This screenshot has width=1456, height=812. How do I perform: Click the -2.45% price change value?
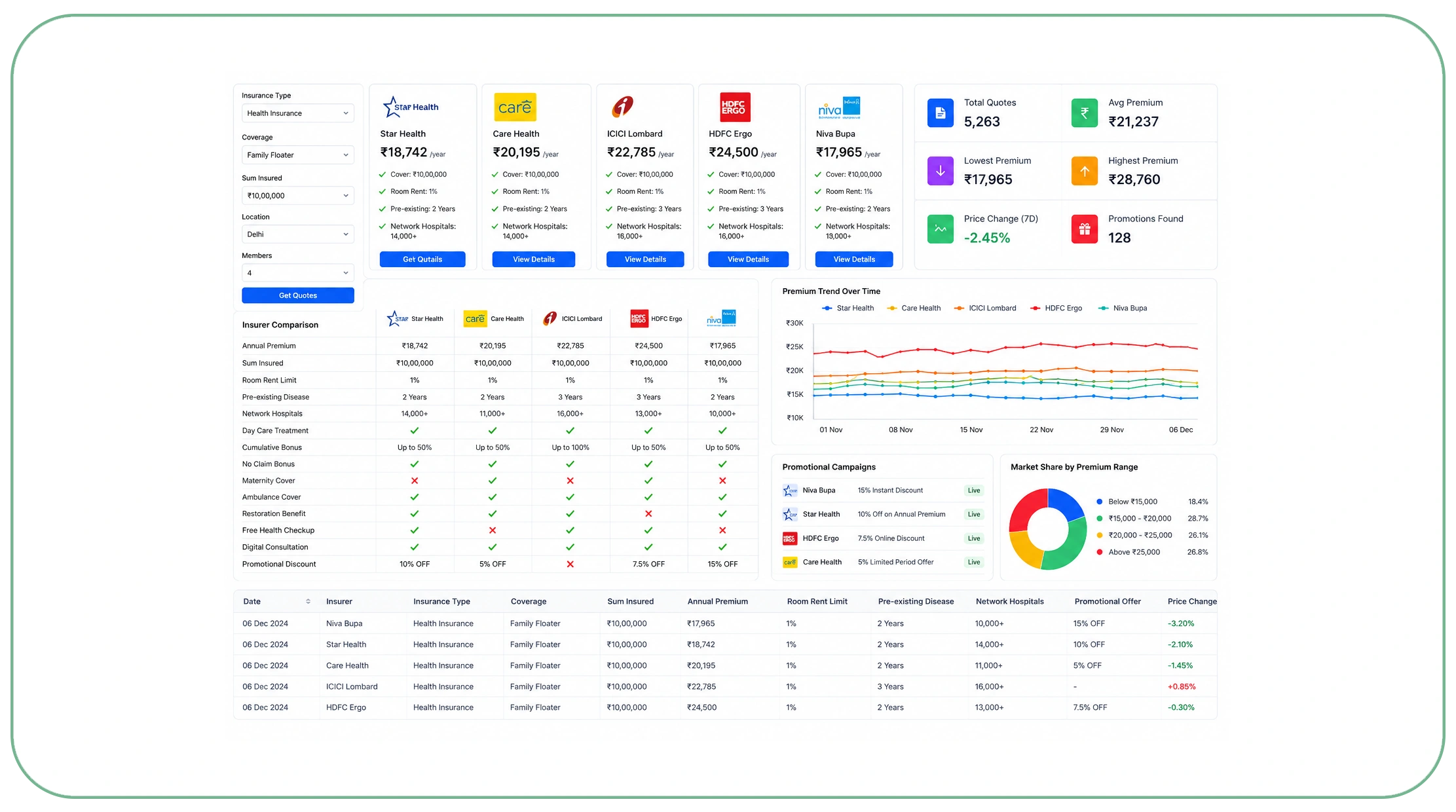point(987,238)
